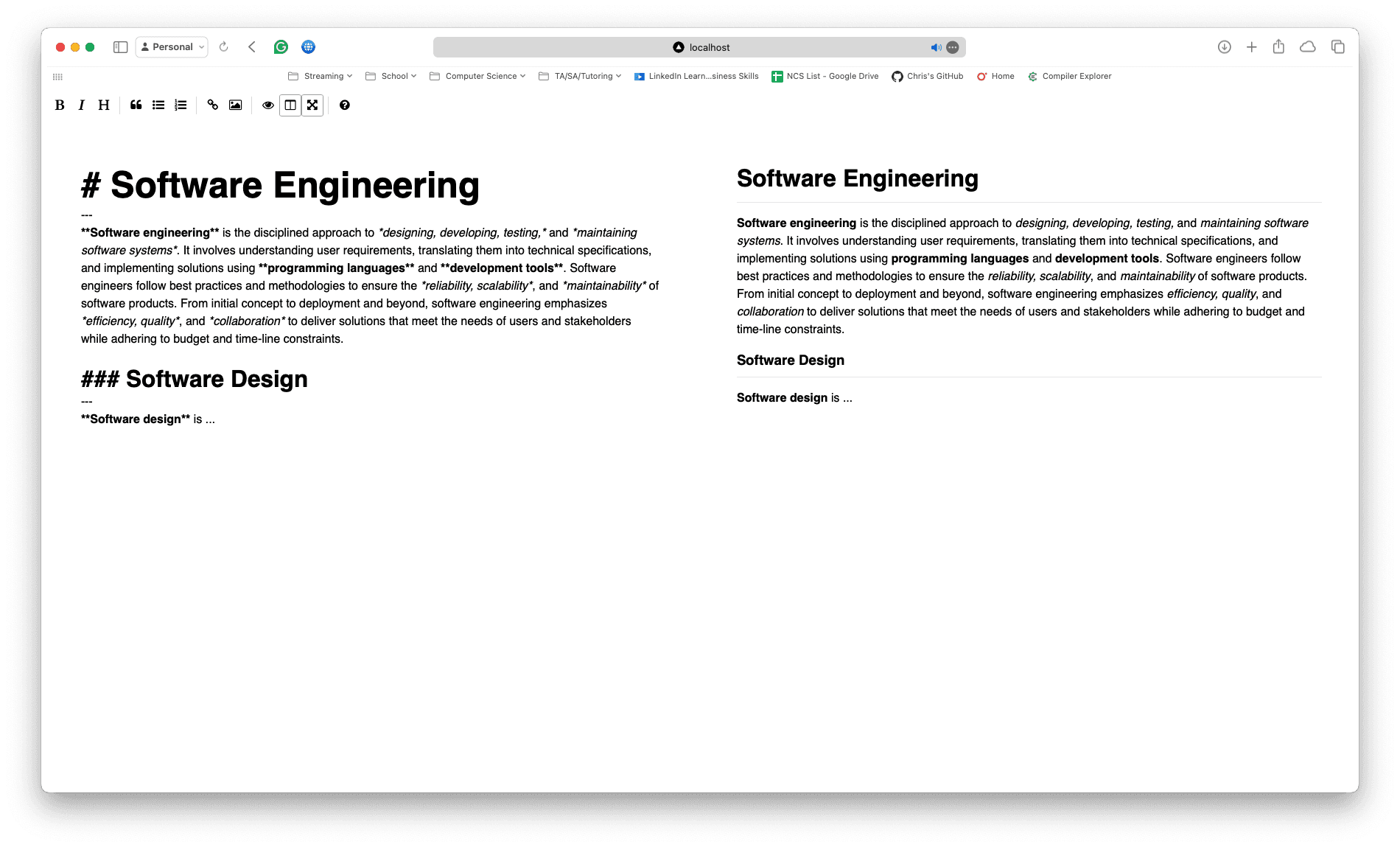The height and width of the screenshot is (847, 1400).
Task: Create a numbered list
Action: (180, 105)
